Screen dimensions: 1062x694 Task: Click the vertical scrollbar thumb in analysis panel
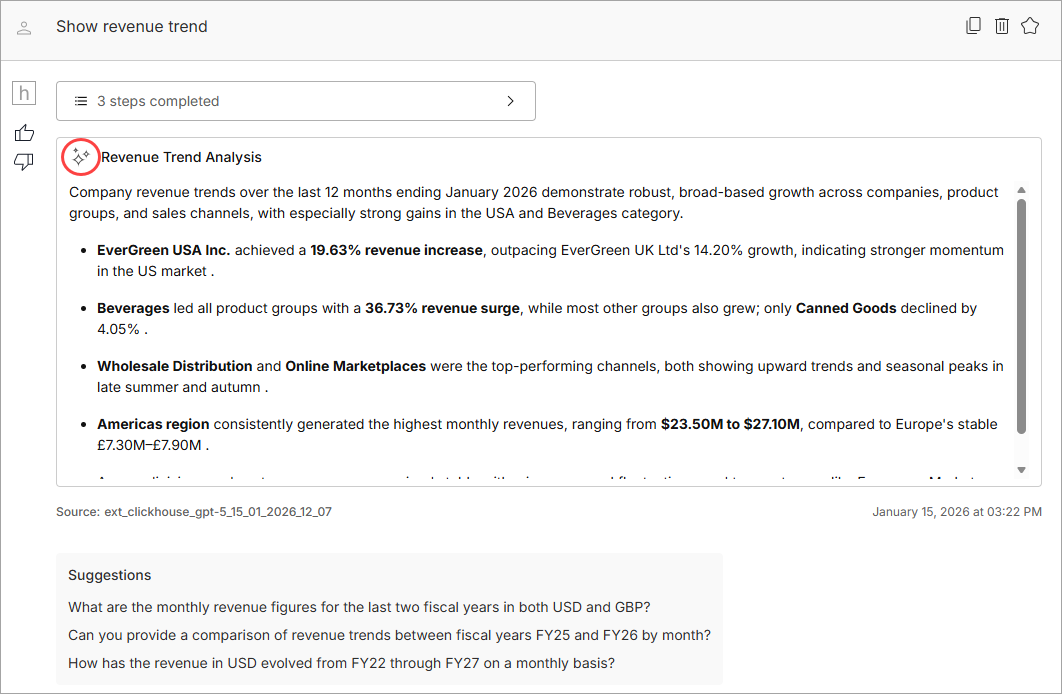point(1021,315)
